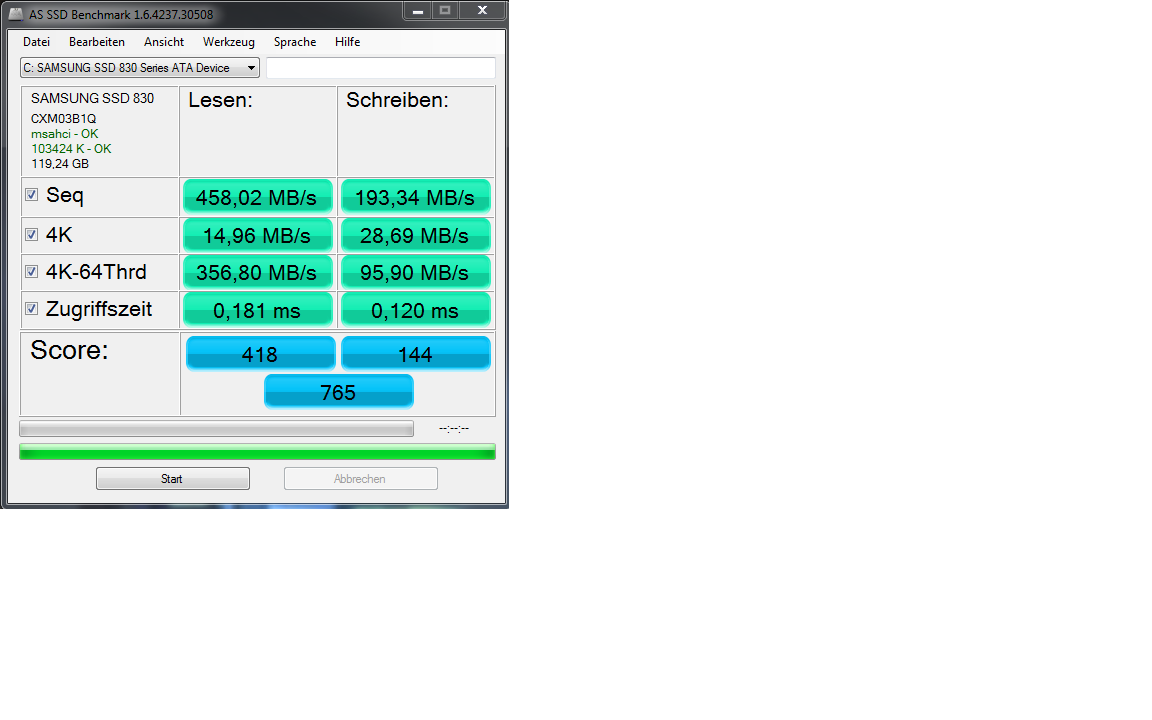The width and height of the screenshot is (1152, 720).
Task: Click the green overall progress bar
Action: [x=257, y=451]
